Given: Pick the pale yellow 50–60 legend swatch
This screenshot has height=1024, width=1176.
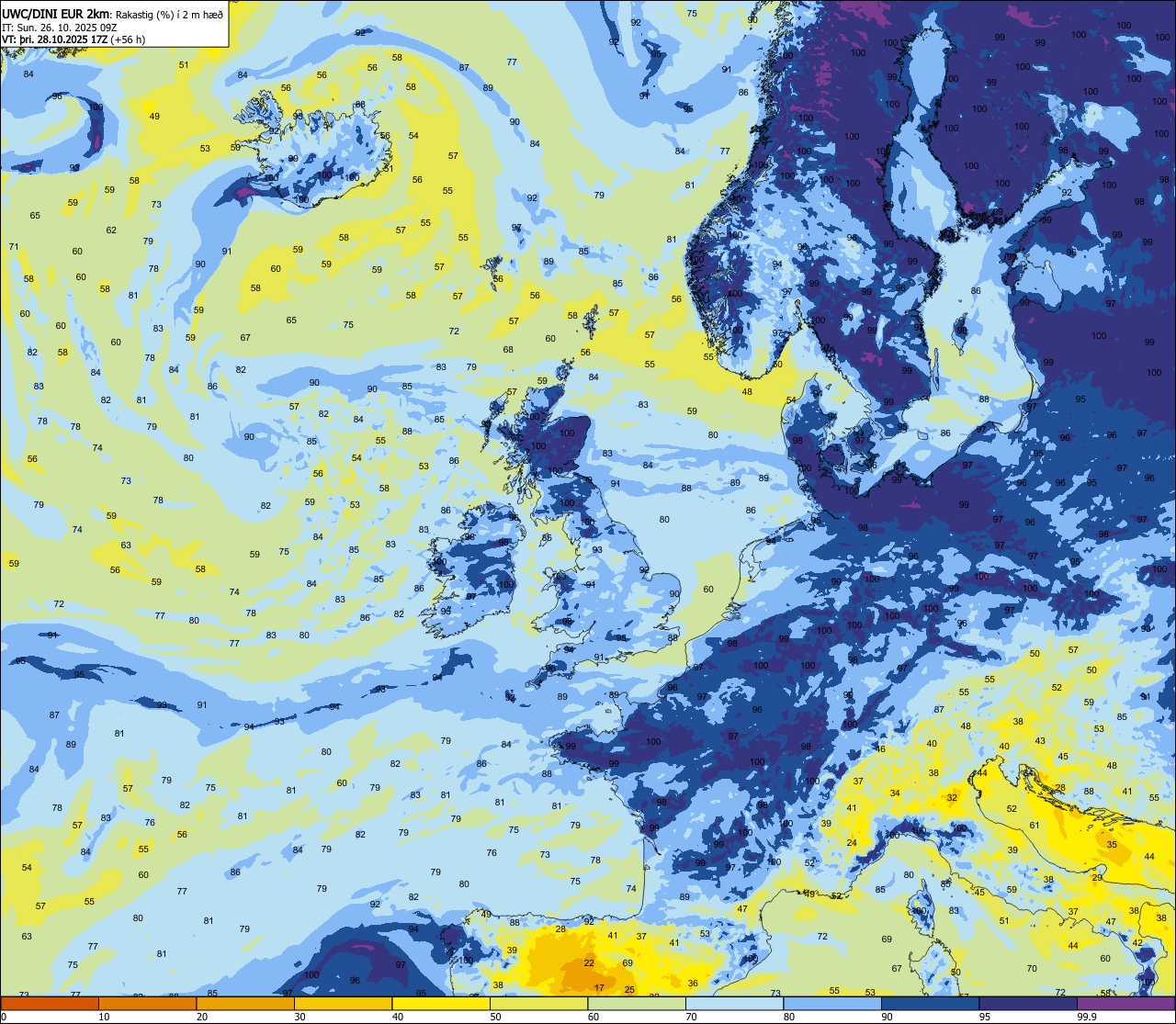Looking at the screenshot, I should (538, 1003).
